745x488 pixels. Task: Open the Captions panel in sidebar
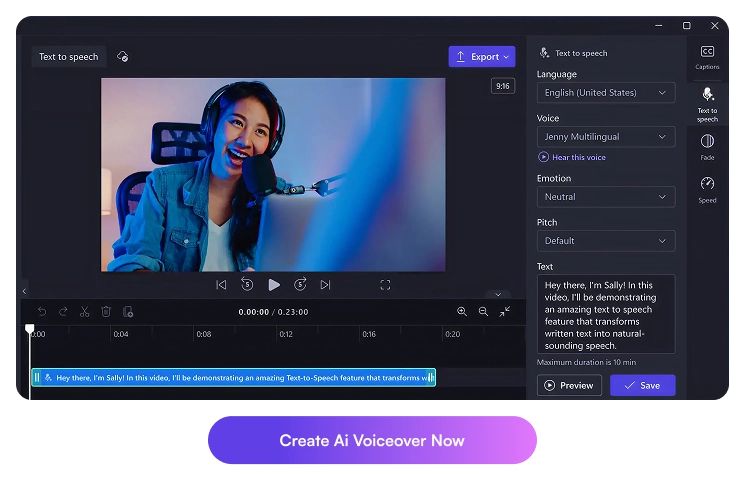point(707,56)
